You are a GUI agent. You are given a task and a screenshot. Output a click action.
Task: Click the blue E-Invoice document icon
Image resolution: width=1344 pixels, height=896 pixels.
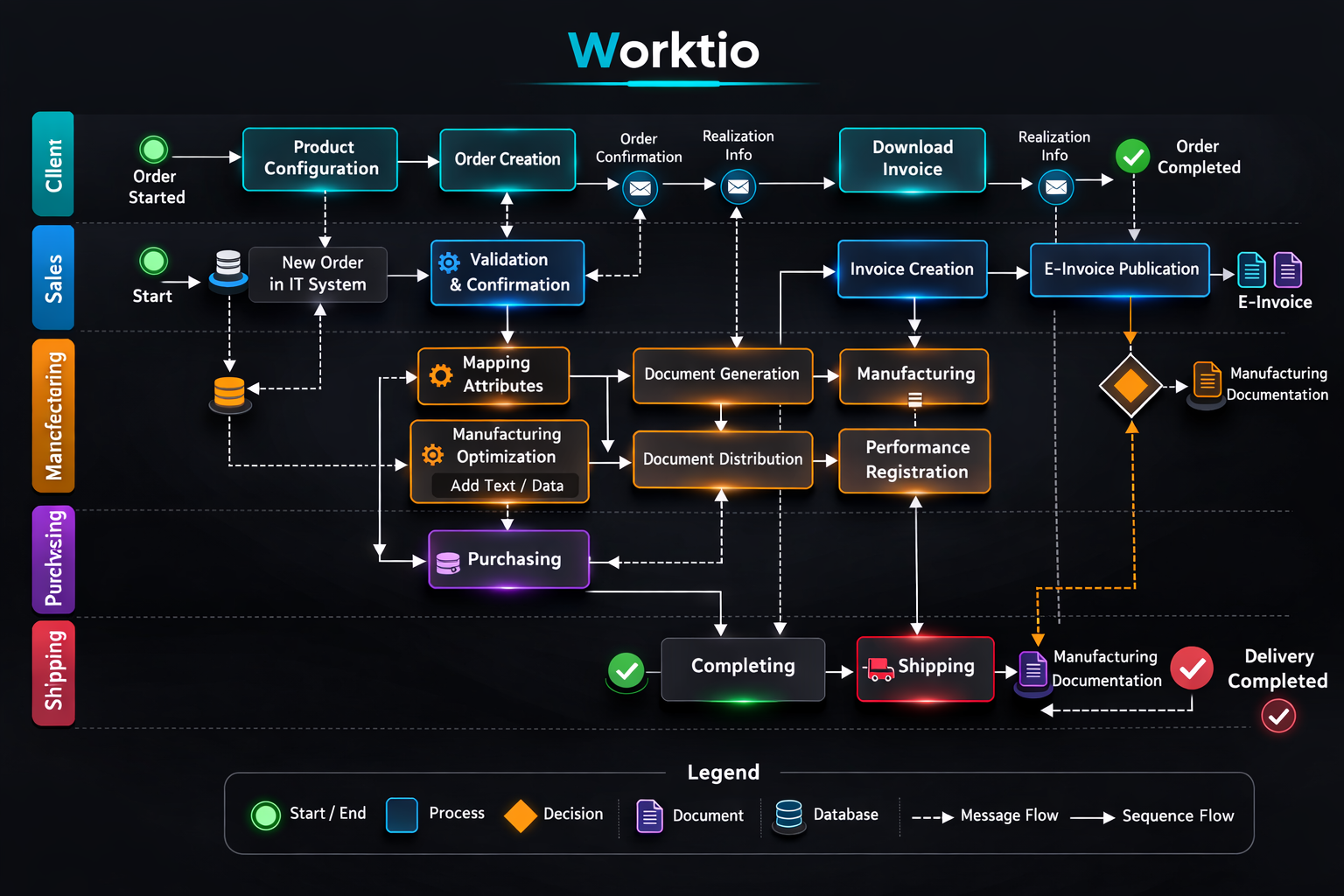[1252, 270]
